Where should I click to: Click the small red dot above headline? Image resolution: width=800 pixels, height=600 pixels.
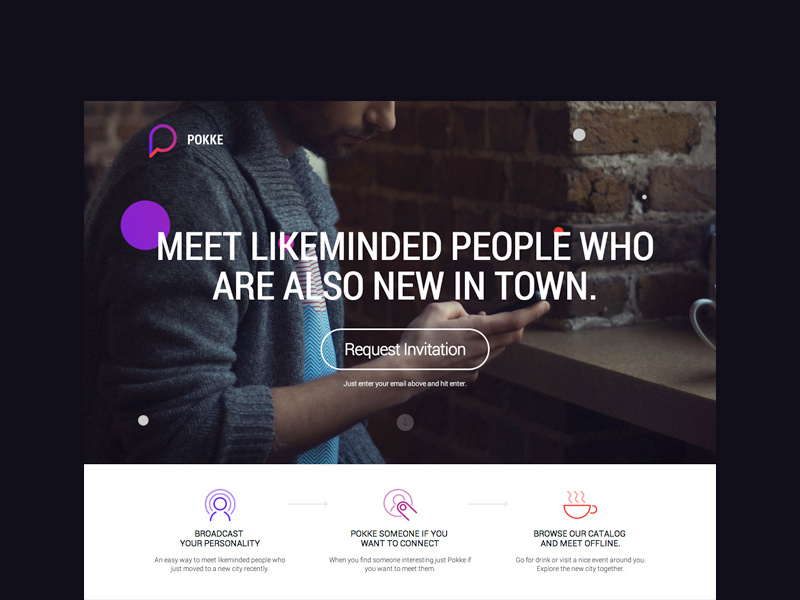click(x=559, y=231)
